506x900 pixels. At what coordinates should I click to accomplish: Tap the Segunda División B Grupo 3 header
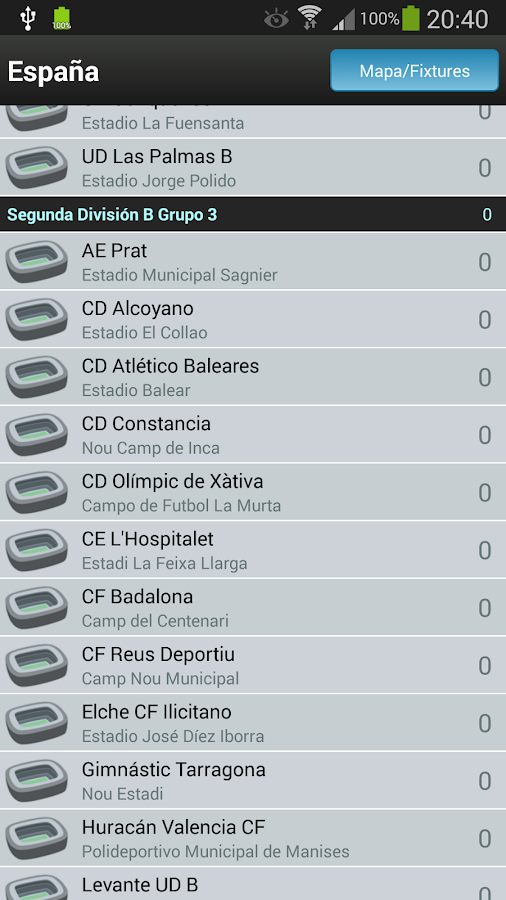pos(253,215)
